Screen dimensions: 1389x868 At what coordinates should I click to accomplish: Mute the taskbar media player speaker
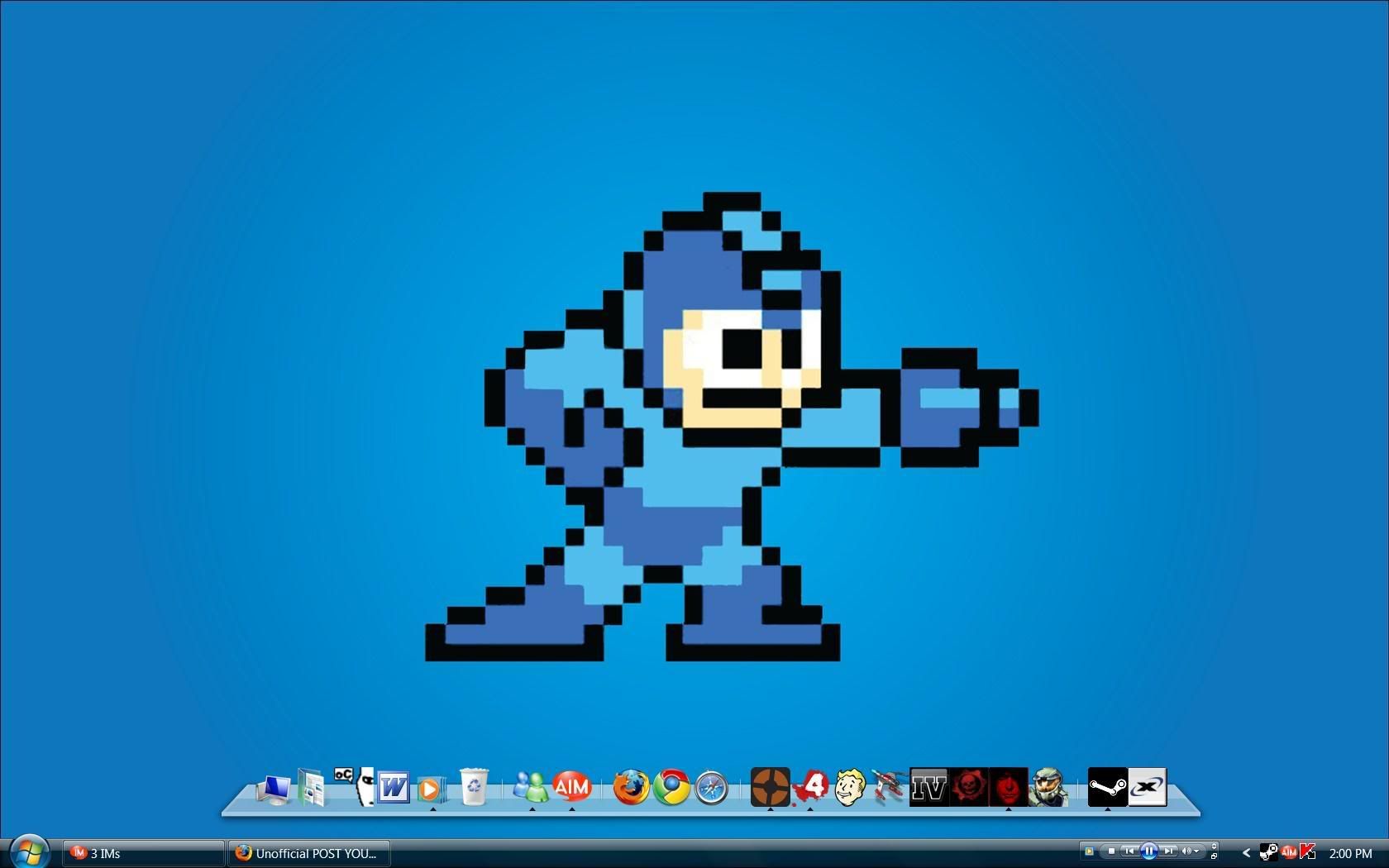(1186, 851)
